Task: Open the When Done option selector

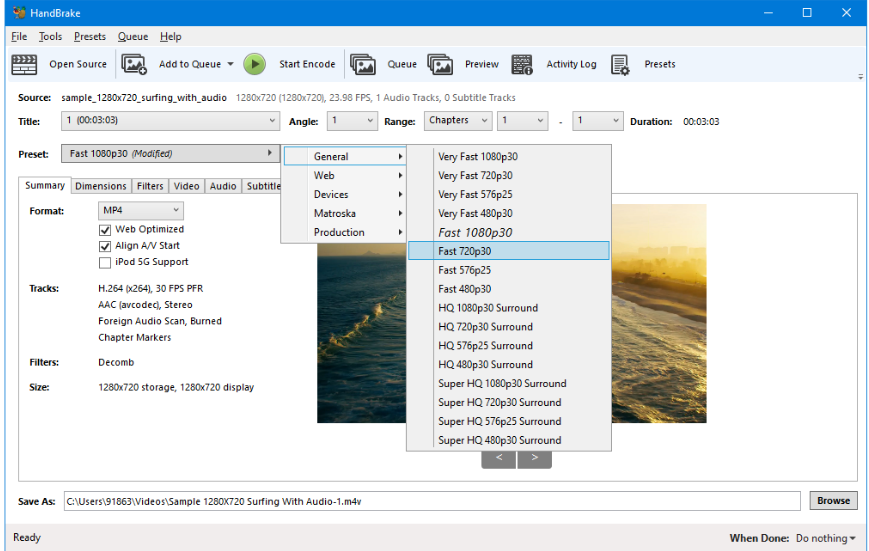Action: (x=825, y=539)
